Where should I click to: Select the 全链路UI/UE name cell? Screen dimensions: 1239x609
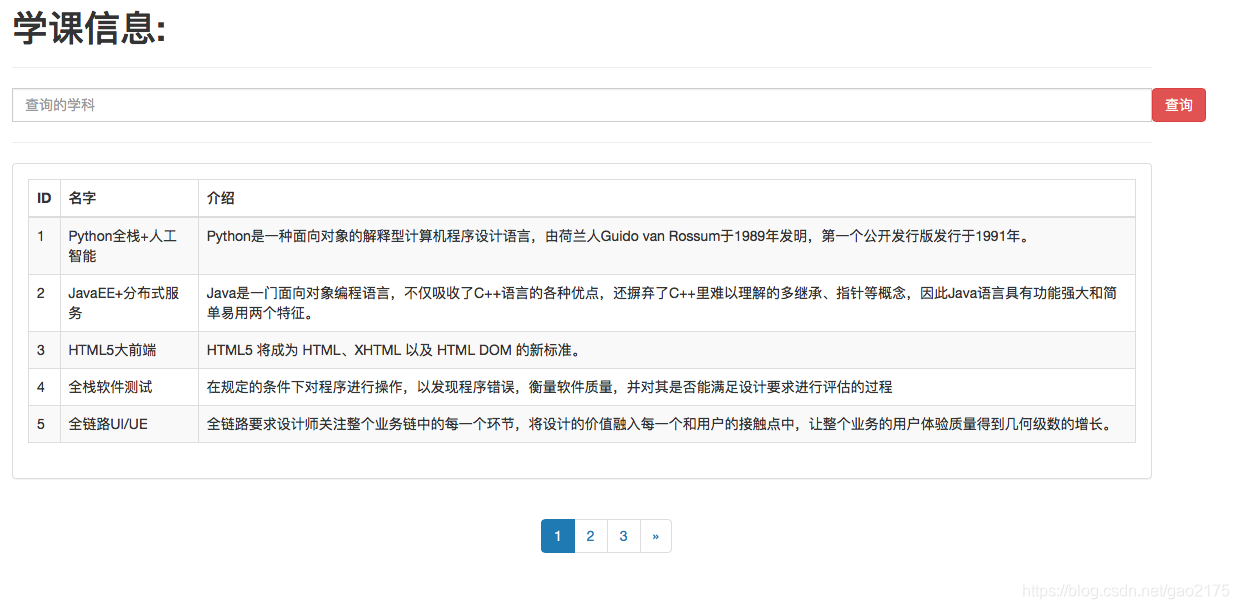129,424
